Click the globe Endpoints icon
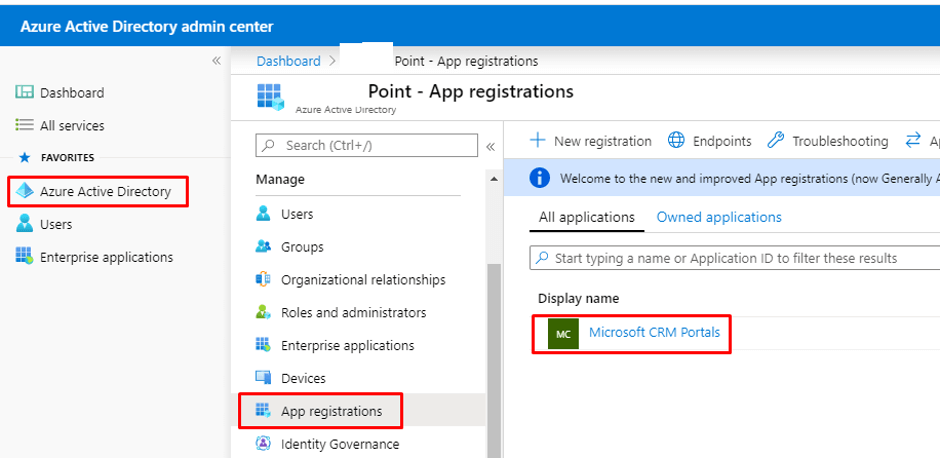 (676, 141)
